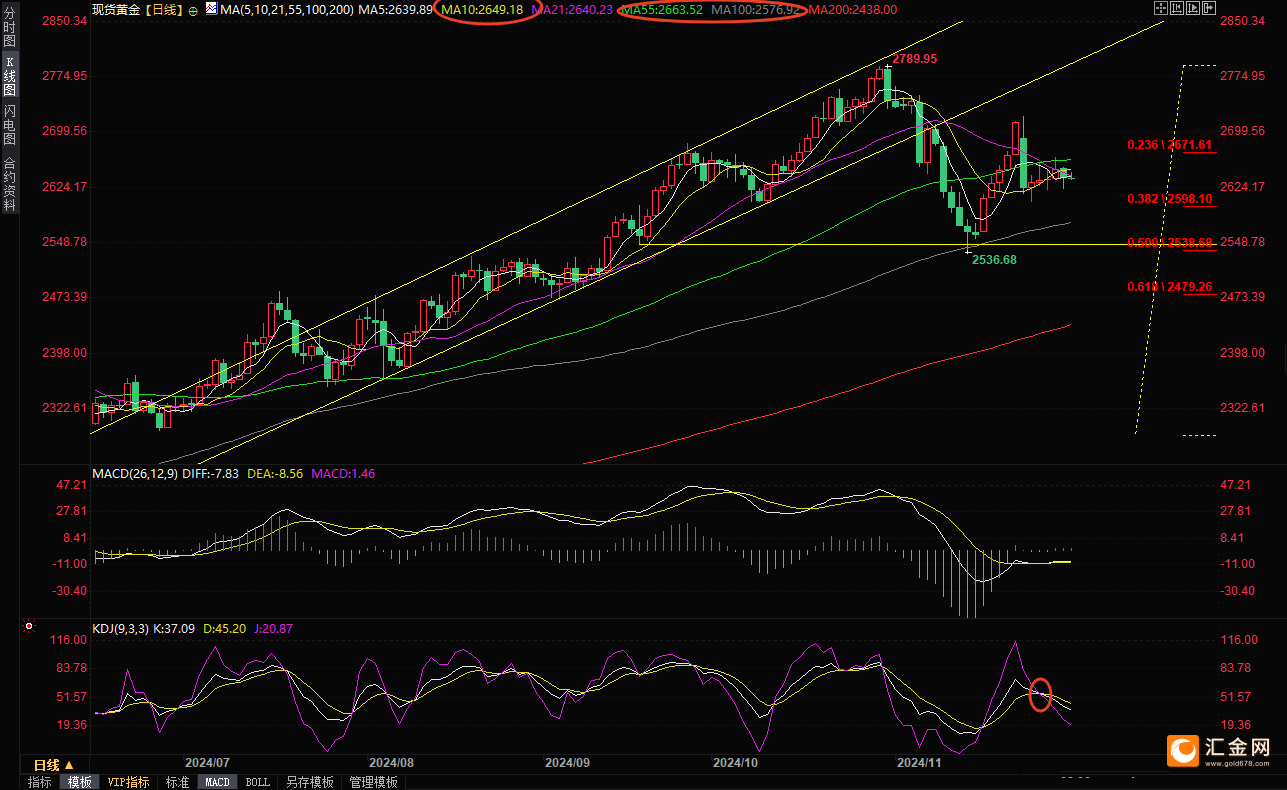This screenshot has width=1287, height=790.
Task: Click 另存模板 to save template
Action: click(x=309, y=782)
